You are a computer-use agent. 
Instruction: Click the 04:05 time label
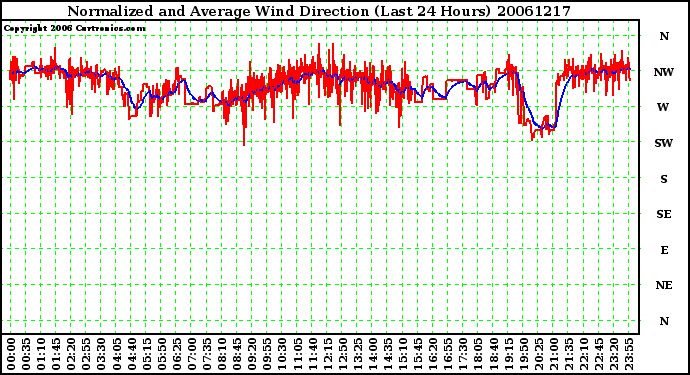[116, 354]
